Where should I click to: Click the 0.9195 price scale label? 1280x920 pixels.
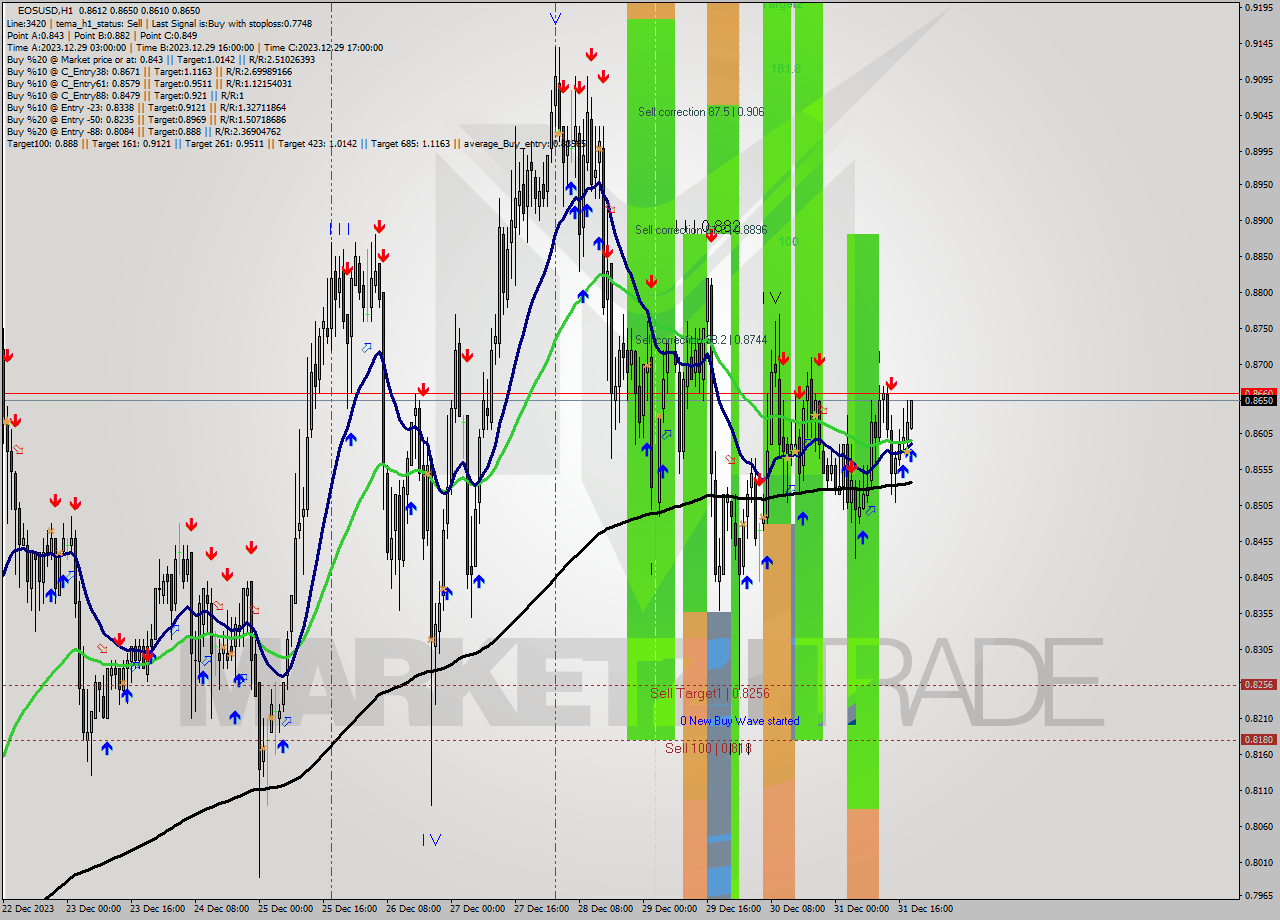coord(1258,8)
